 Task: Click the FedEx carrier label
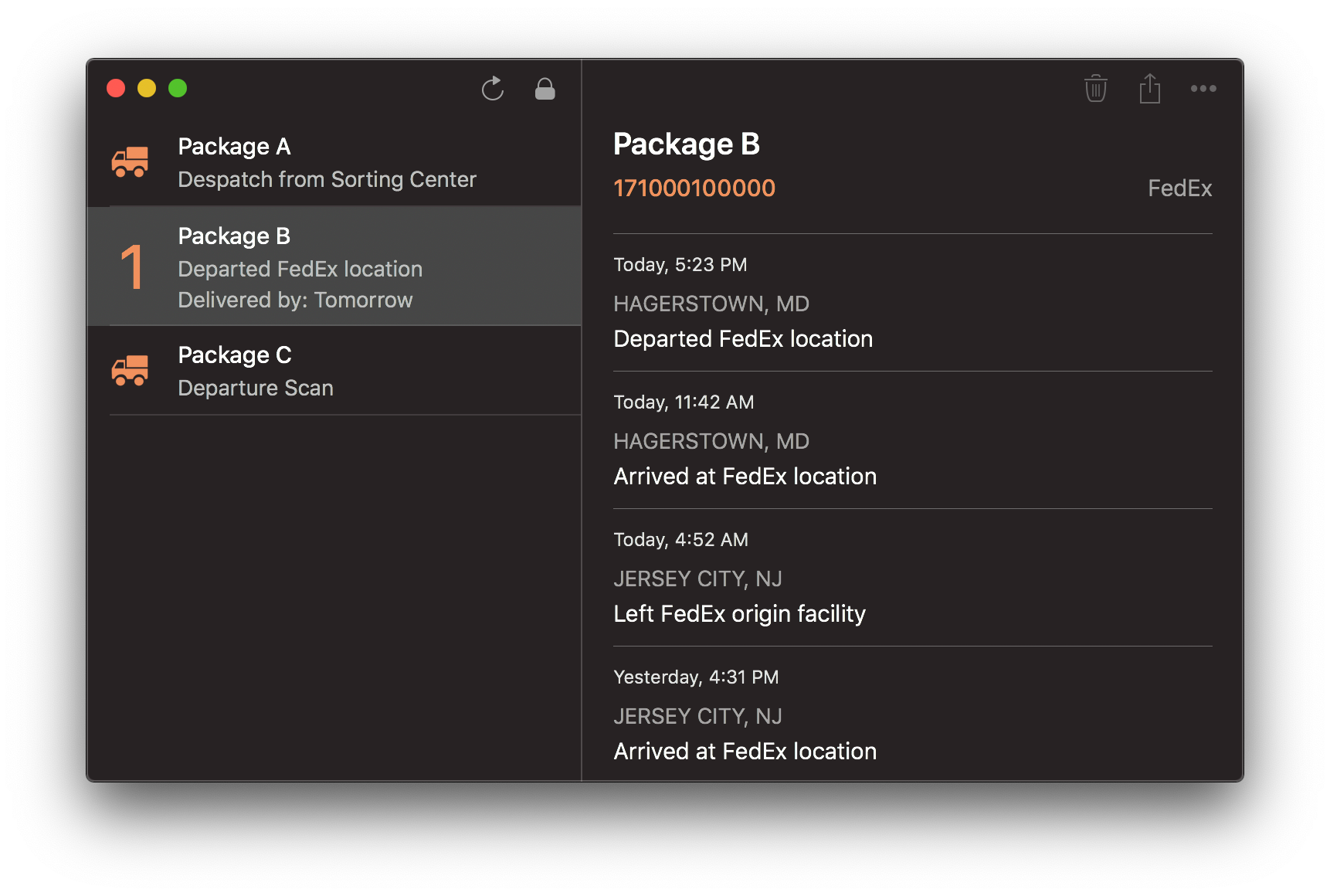[1179, 188]
